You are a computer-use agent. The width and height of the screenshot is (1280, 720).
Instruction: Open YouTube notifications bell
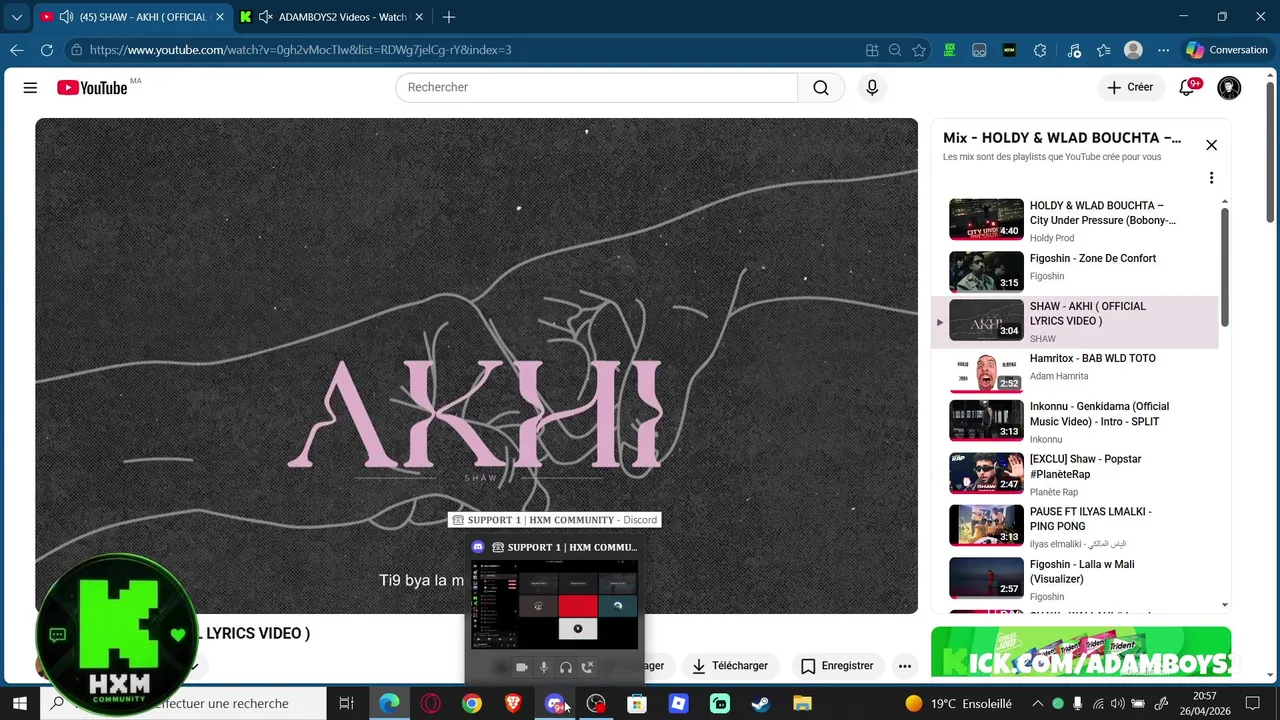pyautogui.click(x=1187, y=87)
